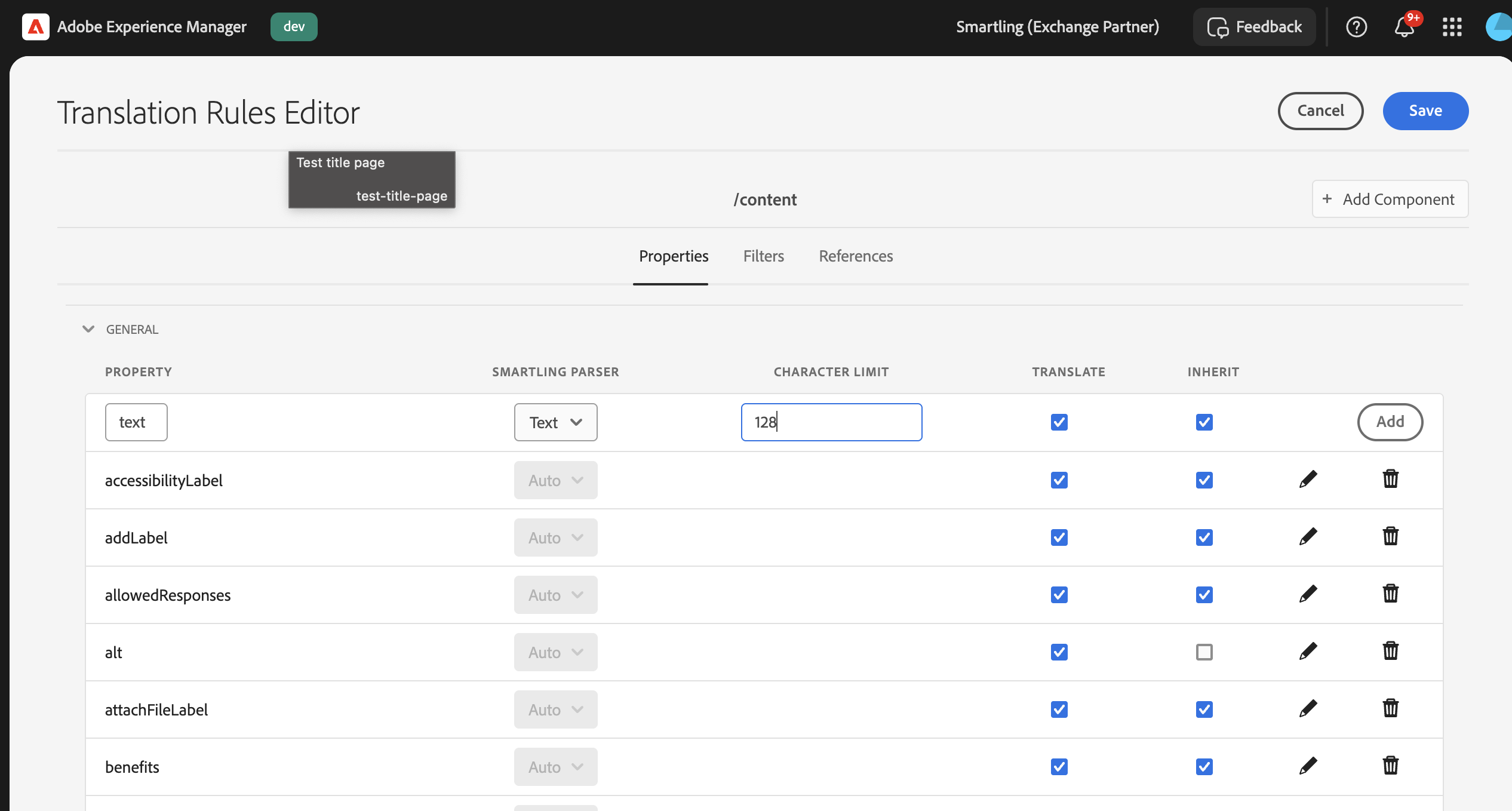
Task: Open the apps grid switcher
Action: (x=1452, y=27)
